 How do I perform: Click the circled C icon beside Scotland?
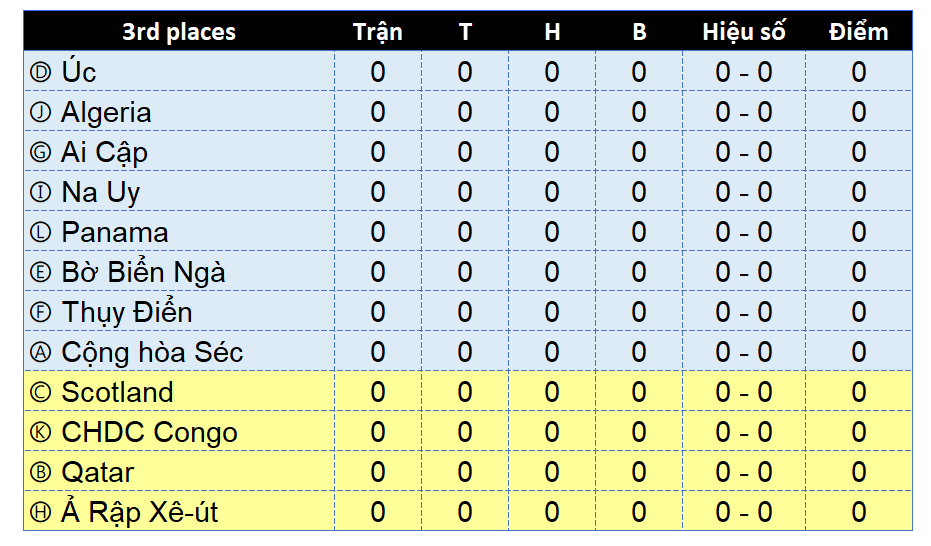click(x=40, y=392)
